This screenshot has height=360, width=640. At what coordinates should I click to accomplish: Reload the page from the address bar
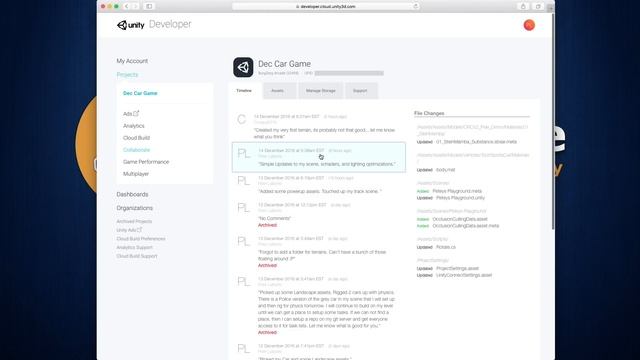point(416,6)
